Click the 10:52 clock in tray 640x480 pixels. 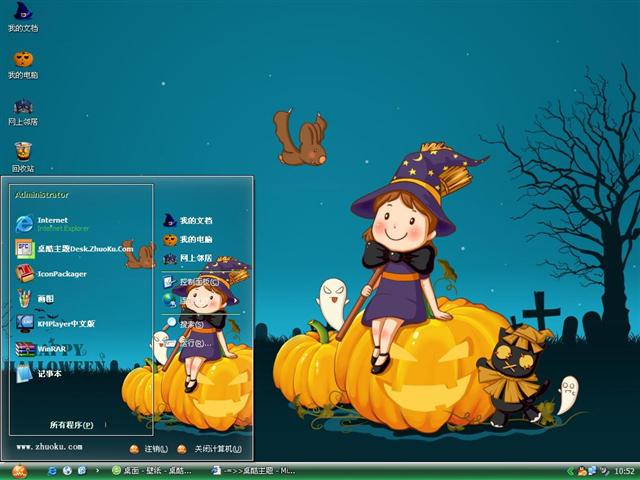(624, 471)
